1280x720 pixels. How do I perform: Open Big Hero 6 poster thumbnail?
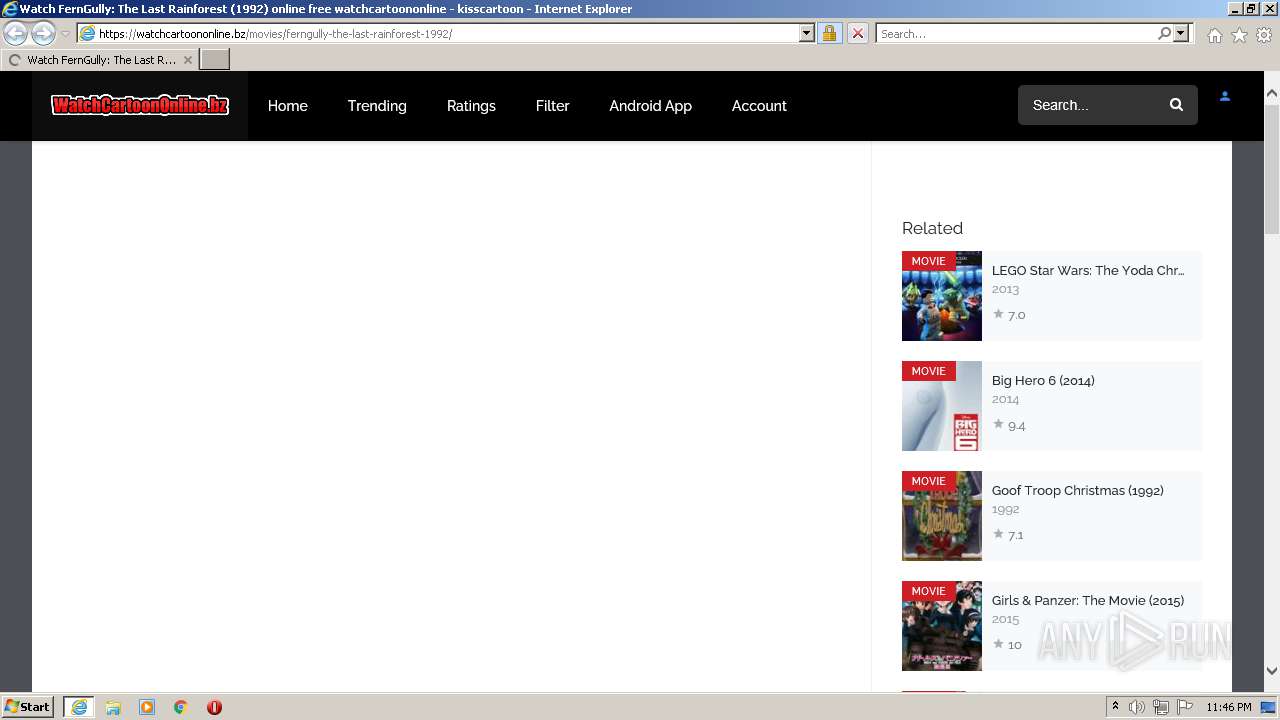click(942, 406)
